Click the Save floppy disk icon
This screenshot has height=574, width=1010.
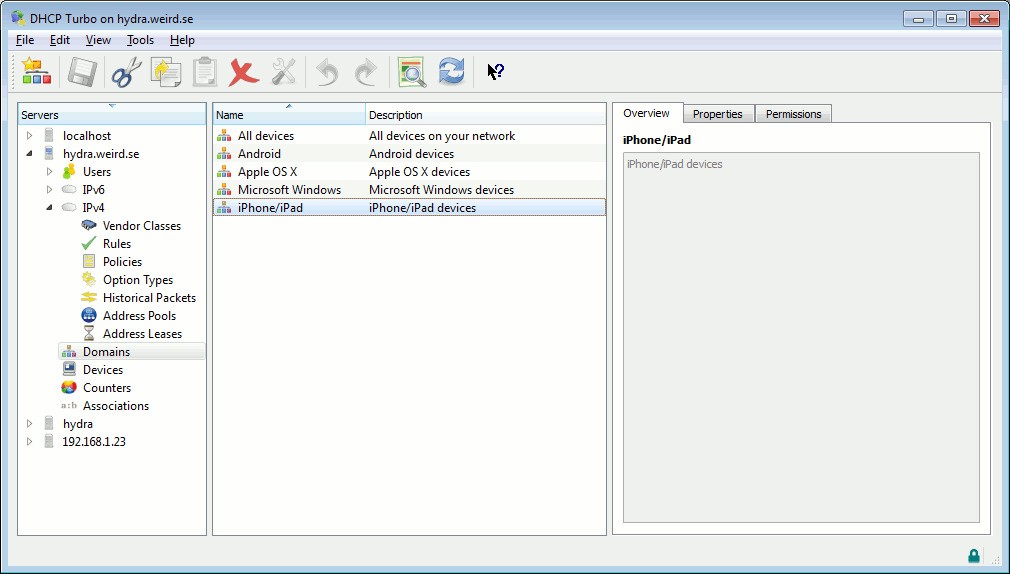(x=82, y=72)
